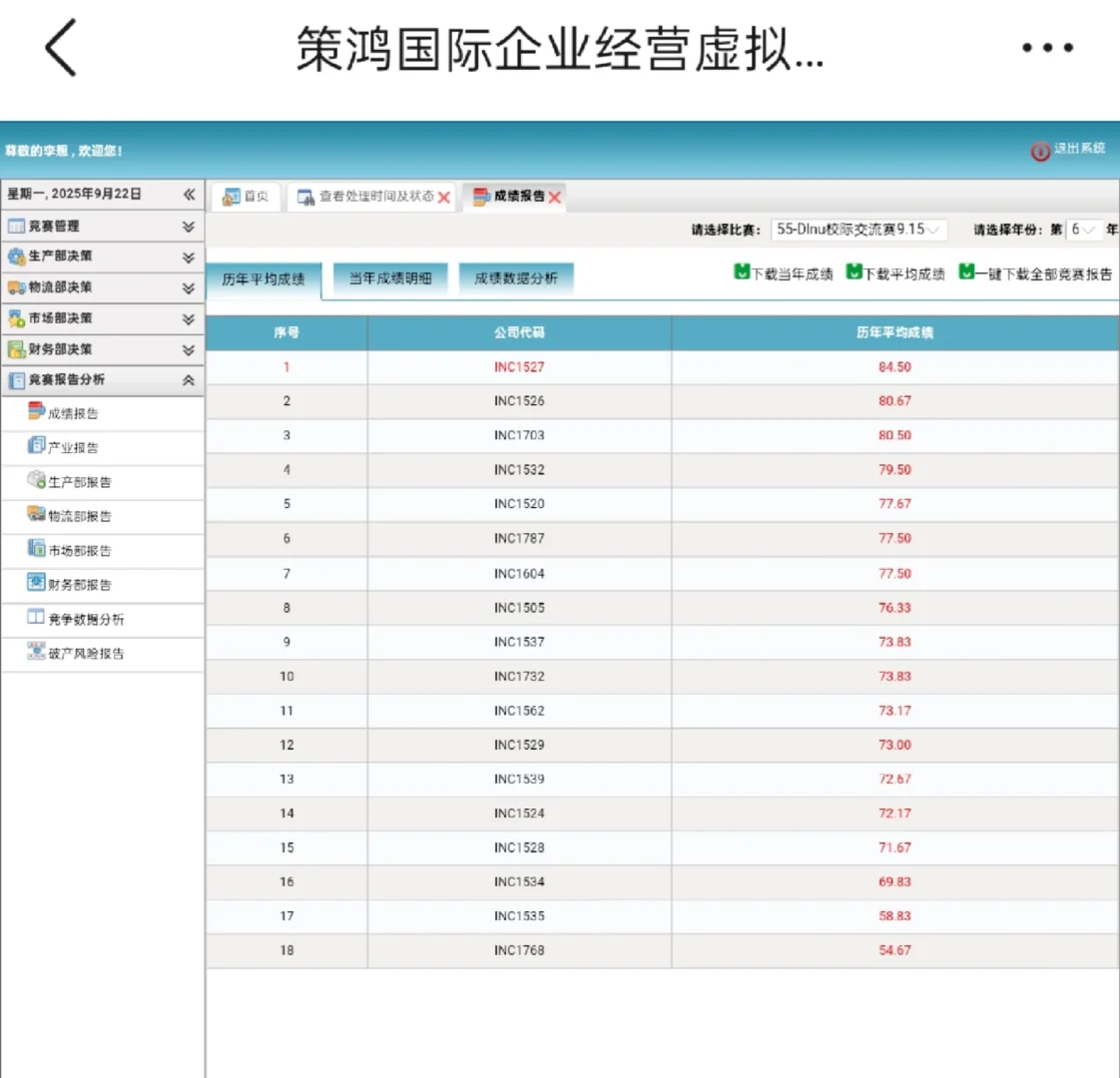Image resolution: width=1120 pixels, height=1078 pixels.
Task: Click the 退出系统 logout power icon
Action: [1040, 151]
